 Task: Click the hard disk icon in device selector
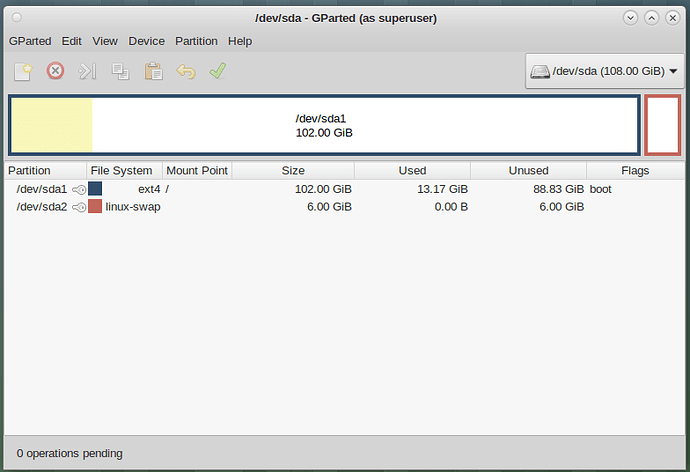[540, 71]
